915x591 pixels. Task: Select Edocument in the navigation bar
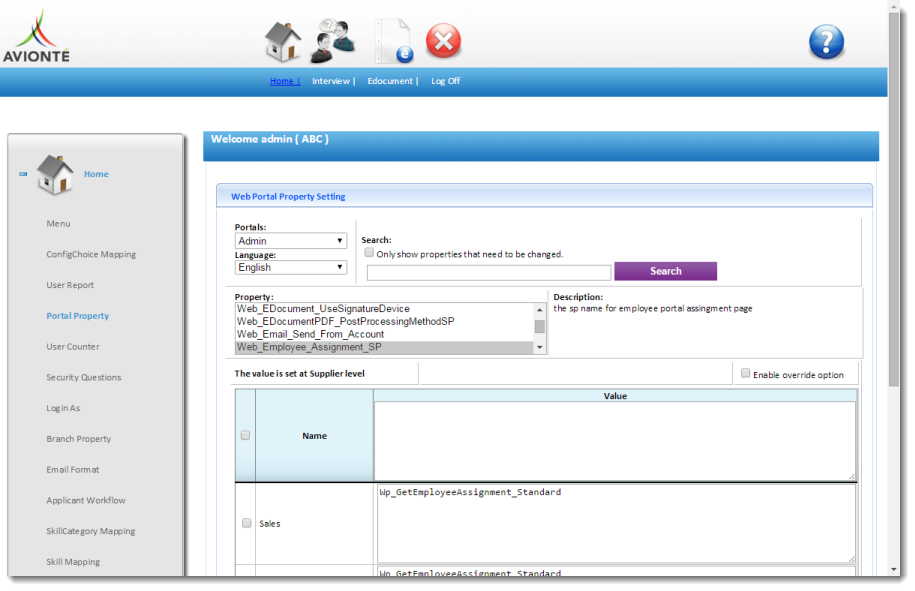pos(391,81)
